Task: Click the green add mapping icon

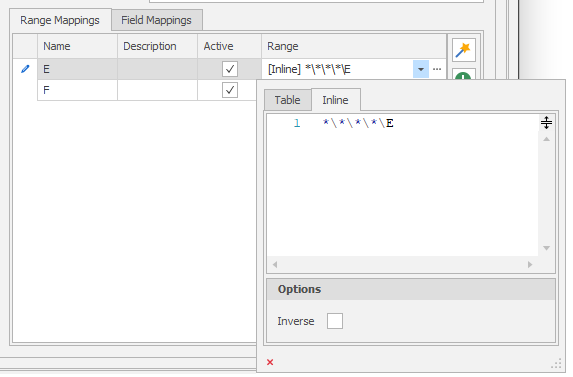Action: (x=463, y=75)
